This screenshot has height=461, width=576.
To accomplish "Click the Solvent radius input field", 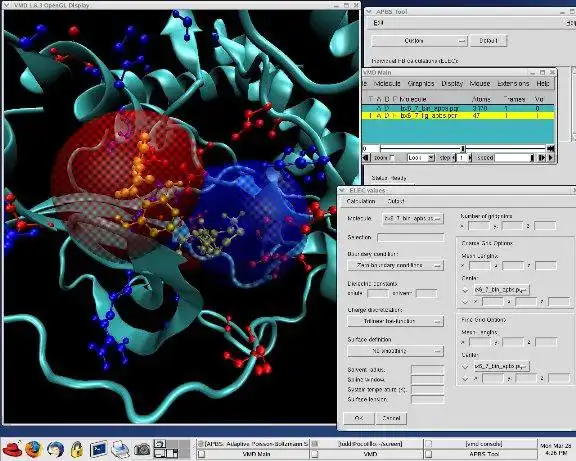I will (428, 370).
